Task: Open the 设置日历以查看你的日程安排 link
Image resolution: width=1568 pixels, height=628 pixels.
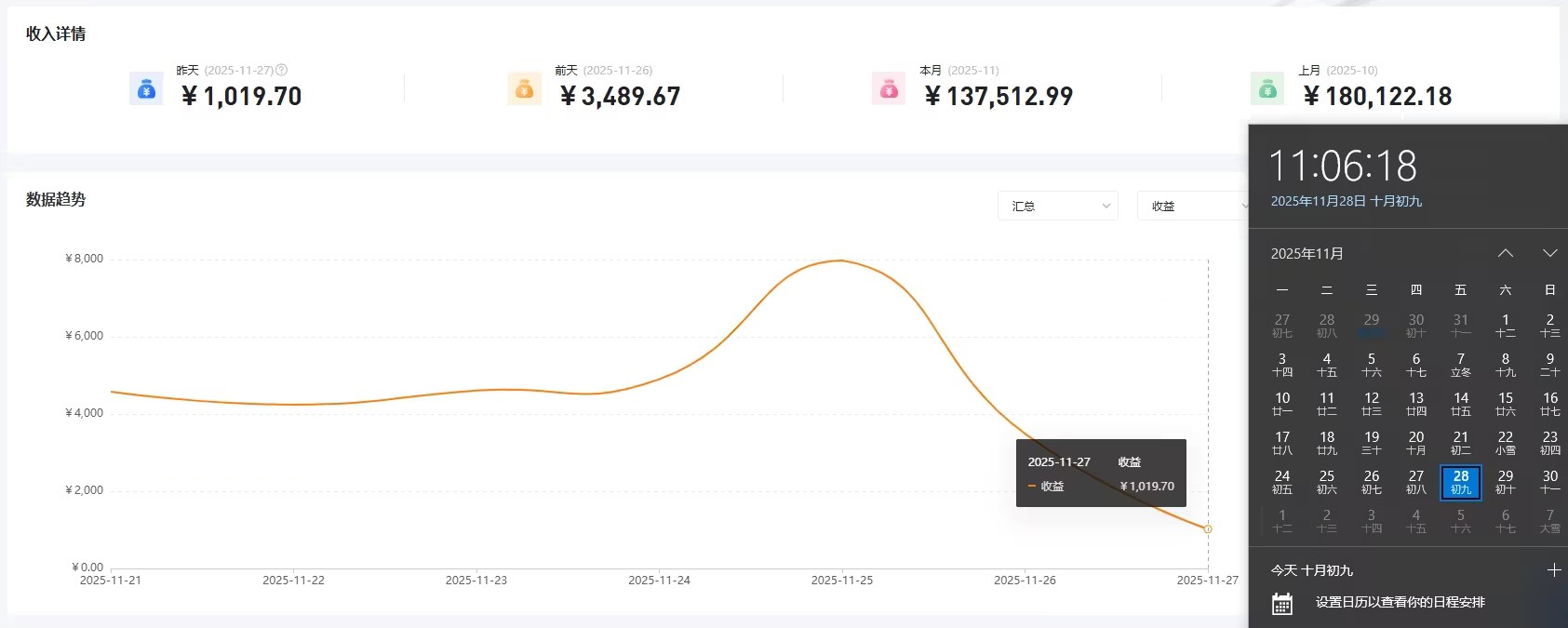Action: pos(1399,603)
